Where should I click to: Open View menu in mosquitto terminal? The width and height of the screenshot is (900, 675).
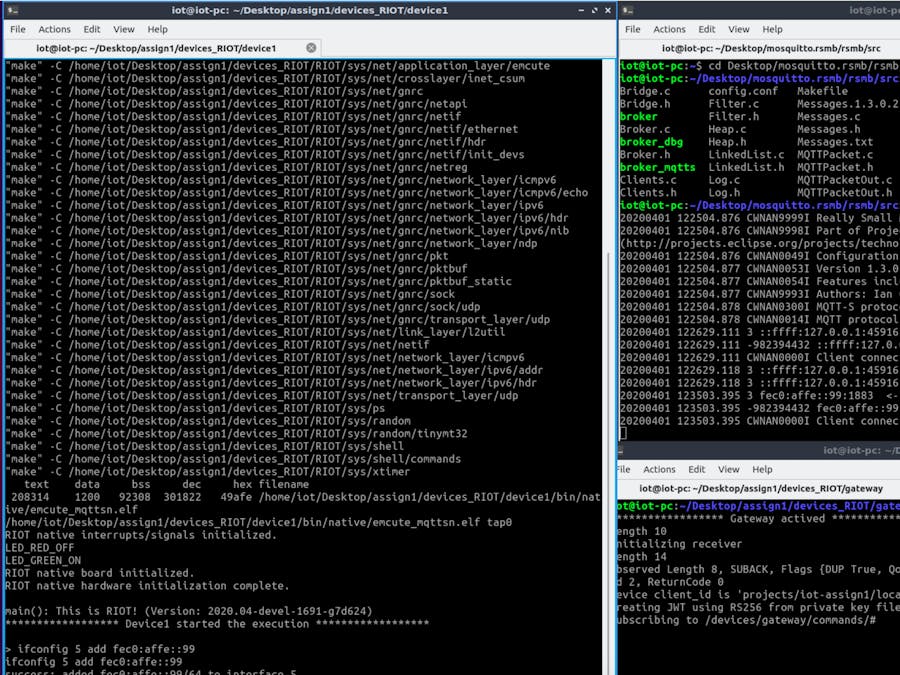tap(739, 29)
